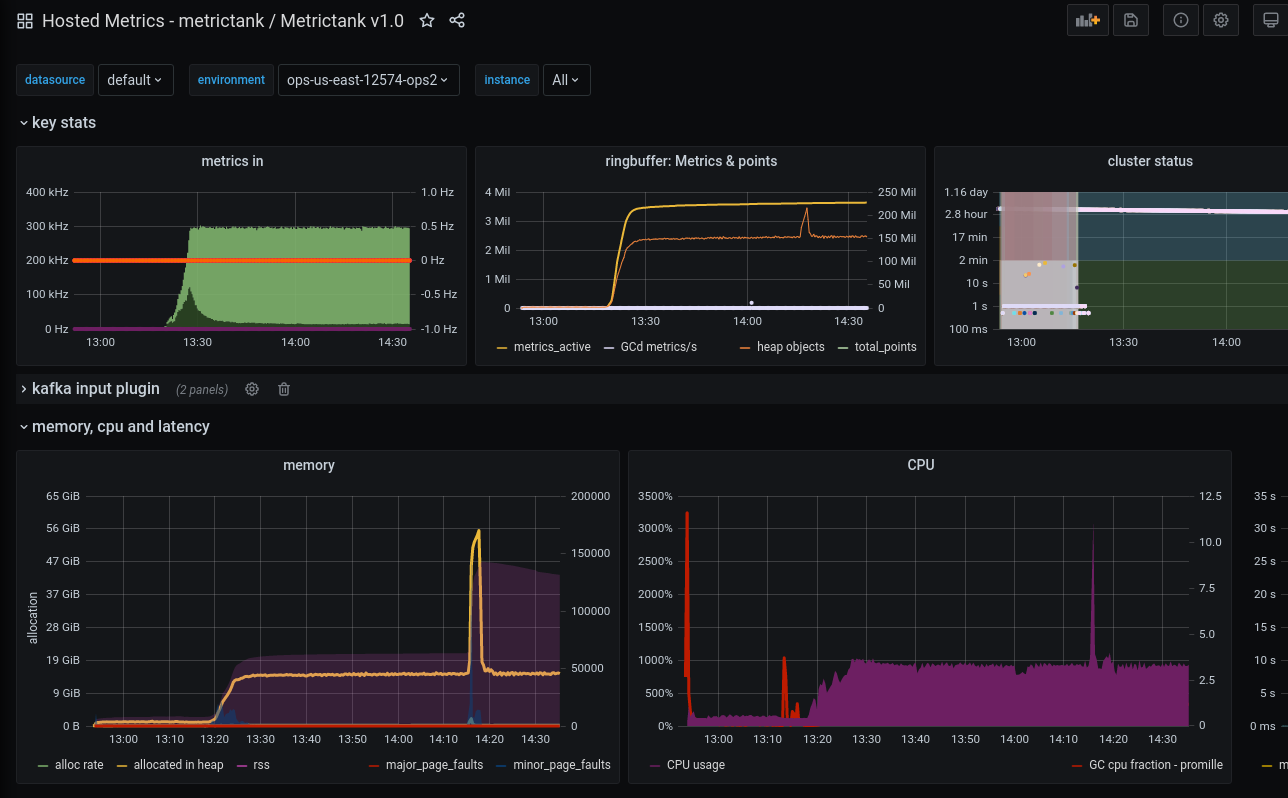Open the instance dropdown showing All

click(x=566, y=79)
